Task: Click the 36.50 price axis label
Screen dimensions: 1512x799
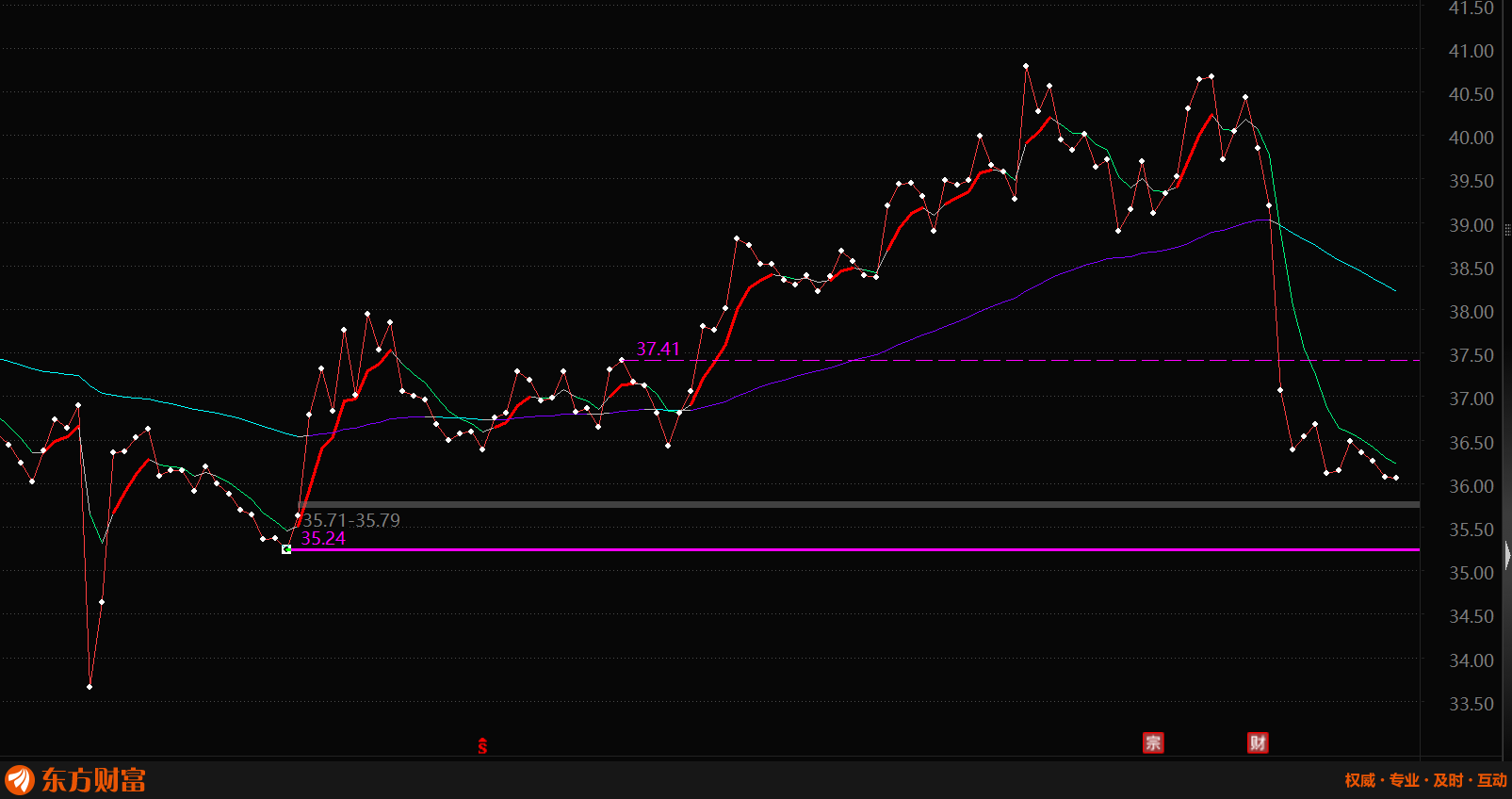Action: 1471,443
